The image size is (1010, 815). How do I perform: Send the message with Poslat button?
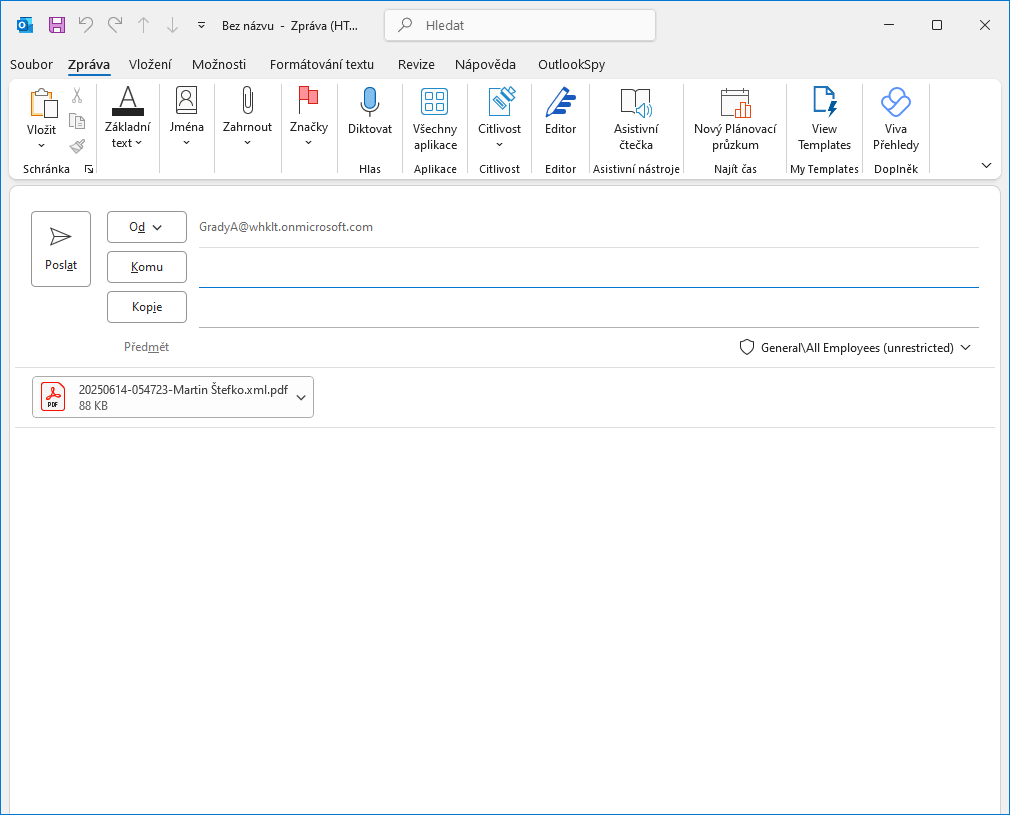pyautogui.click(x=61, y=249)
